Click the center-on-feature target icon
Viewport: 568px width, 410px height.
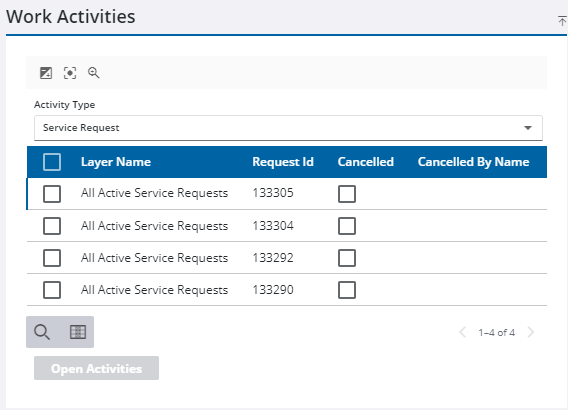(x=70, y=73)
